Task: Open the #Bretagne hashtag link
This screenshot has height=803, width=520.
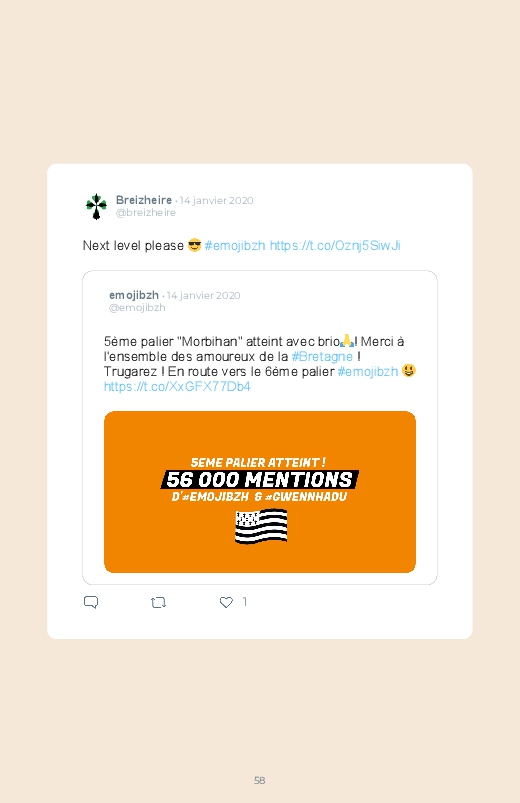Action: pos(322,356)
